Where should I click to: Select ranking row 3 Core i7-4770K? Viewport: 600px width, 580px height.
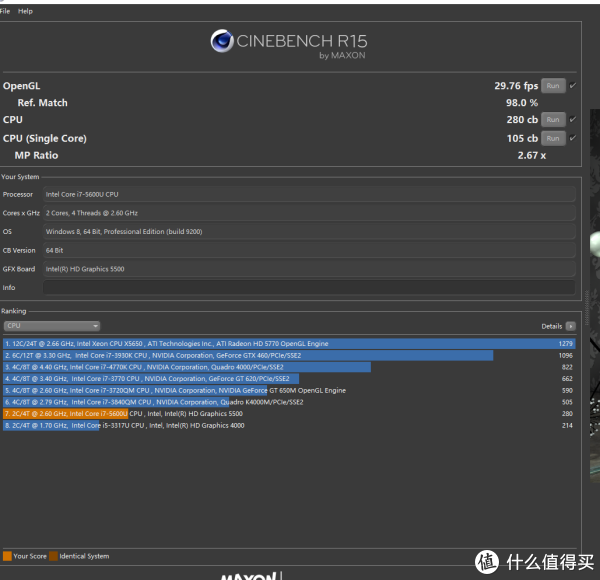click(289, 367)
